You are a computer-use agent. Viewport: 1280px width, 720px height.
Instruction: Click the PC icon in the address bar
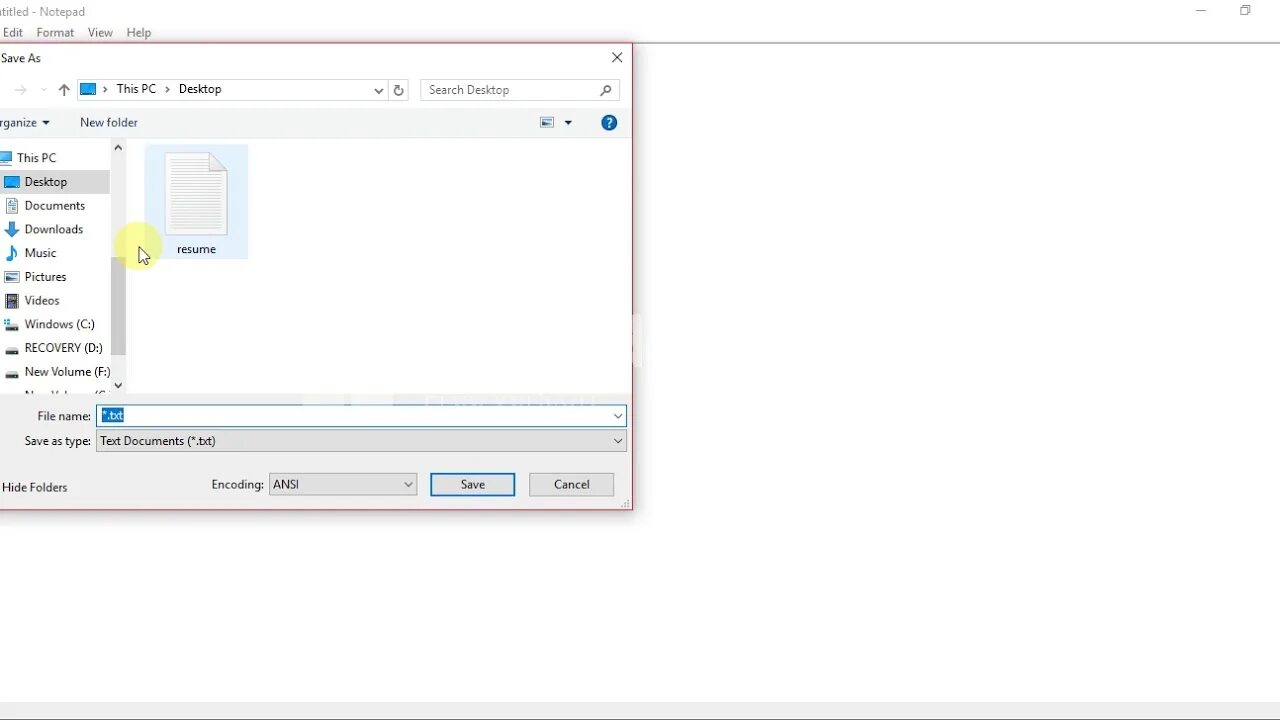(x=88, y=89)
